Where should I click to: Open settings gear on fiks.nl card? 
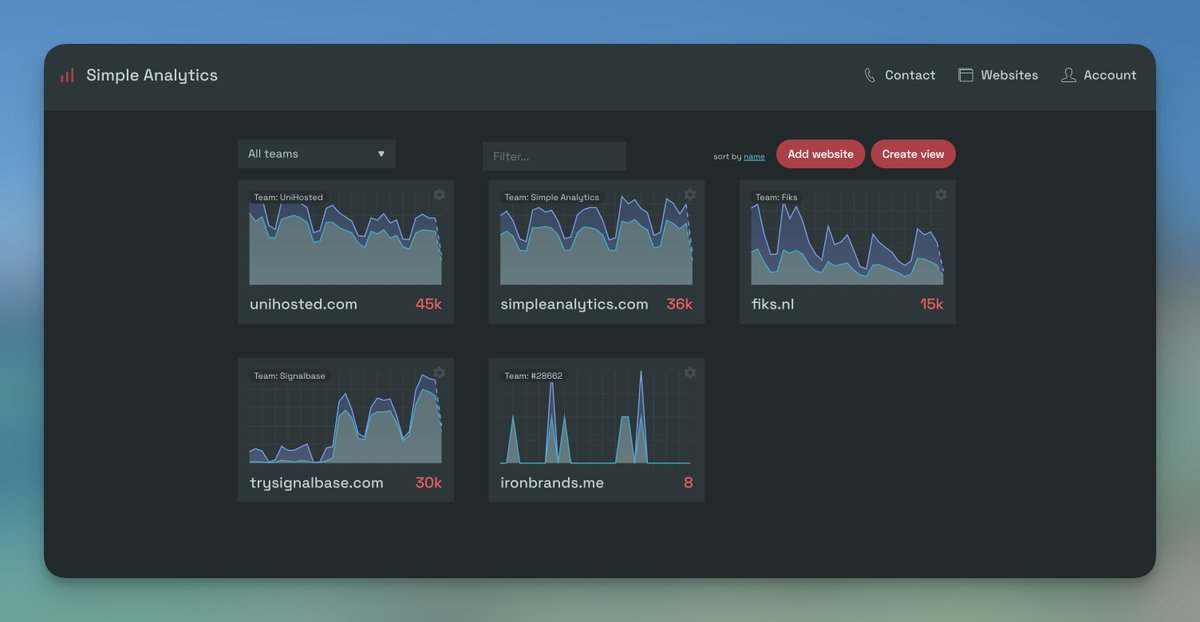[941, 194]
